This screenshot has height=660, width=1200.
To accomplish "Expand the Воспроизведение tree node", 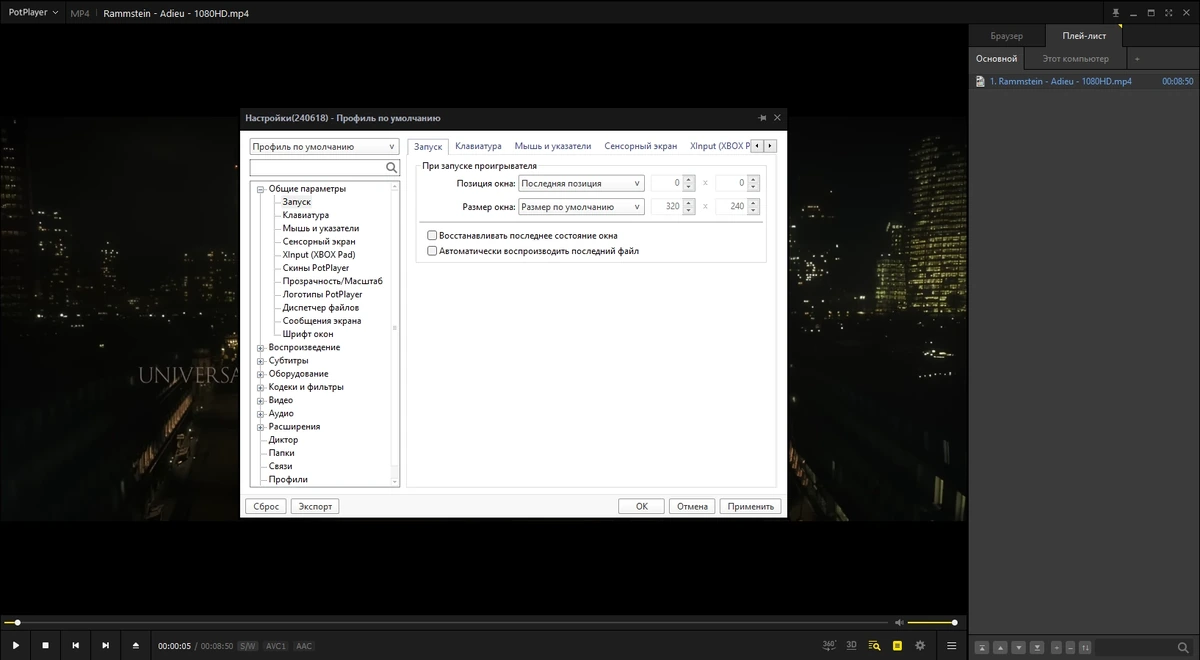I will point(260,348).
